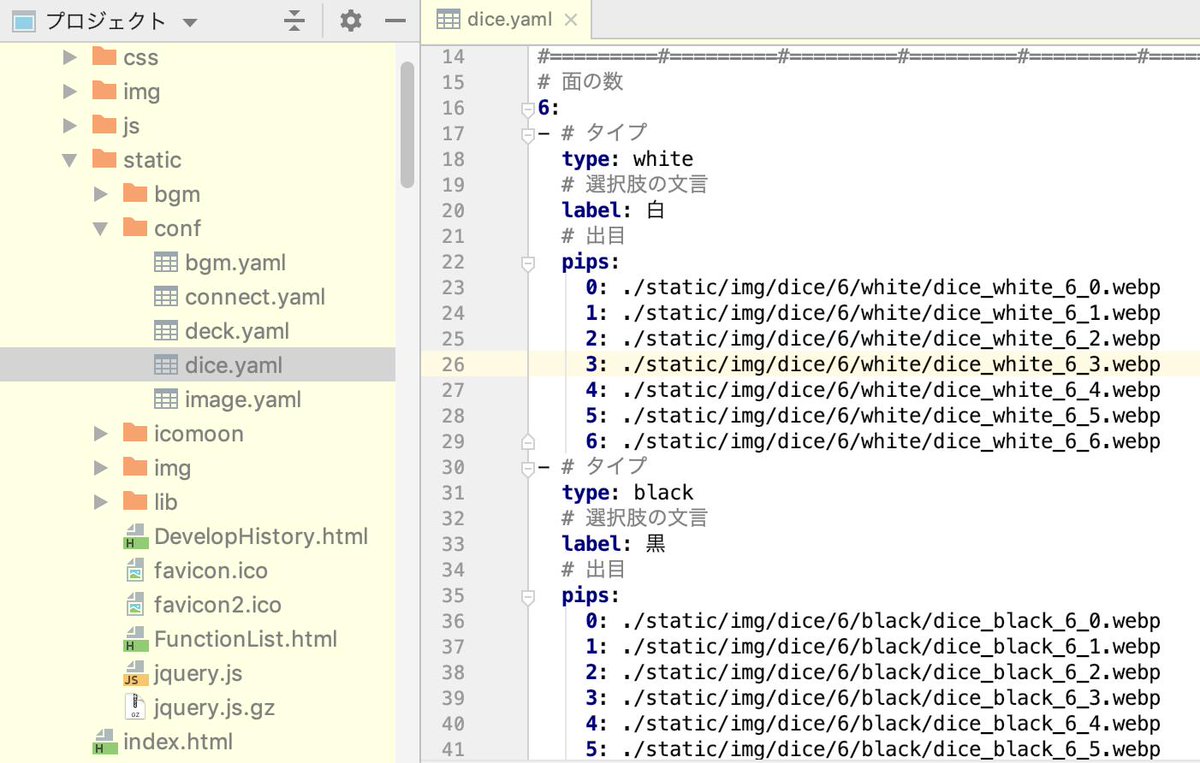Fold the pips block at line 22
The width and height of the screenshot is (1200, 763).
pyautogui.click(x=528, y=262)
